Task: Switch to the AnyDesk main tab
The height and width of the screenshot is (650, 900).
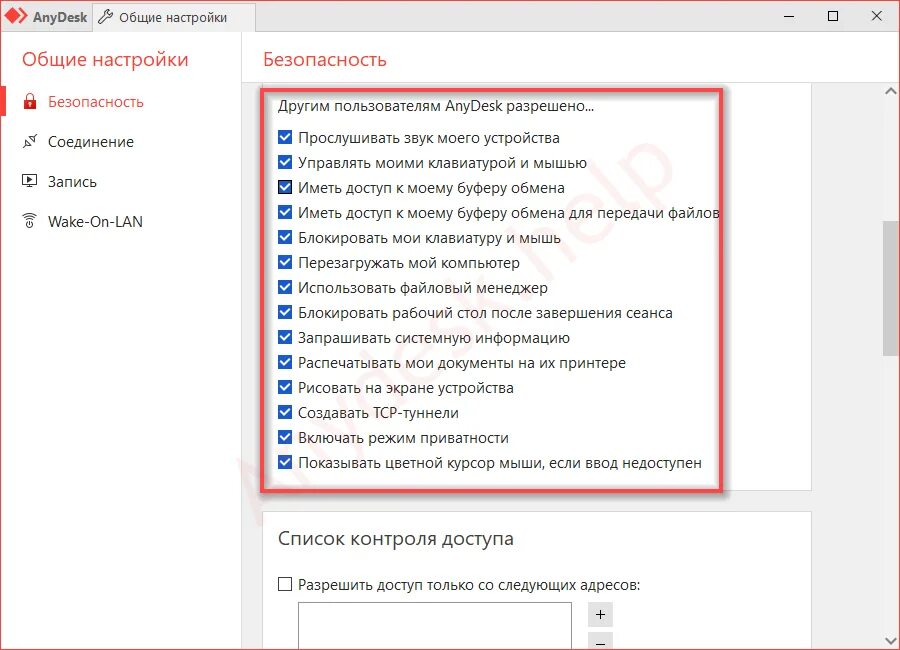Action: (46, 17)
